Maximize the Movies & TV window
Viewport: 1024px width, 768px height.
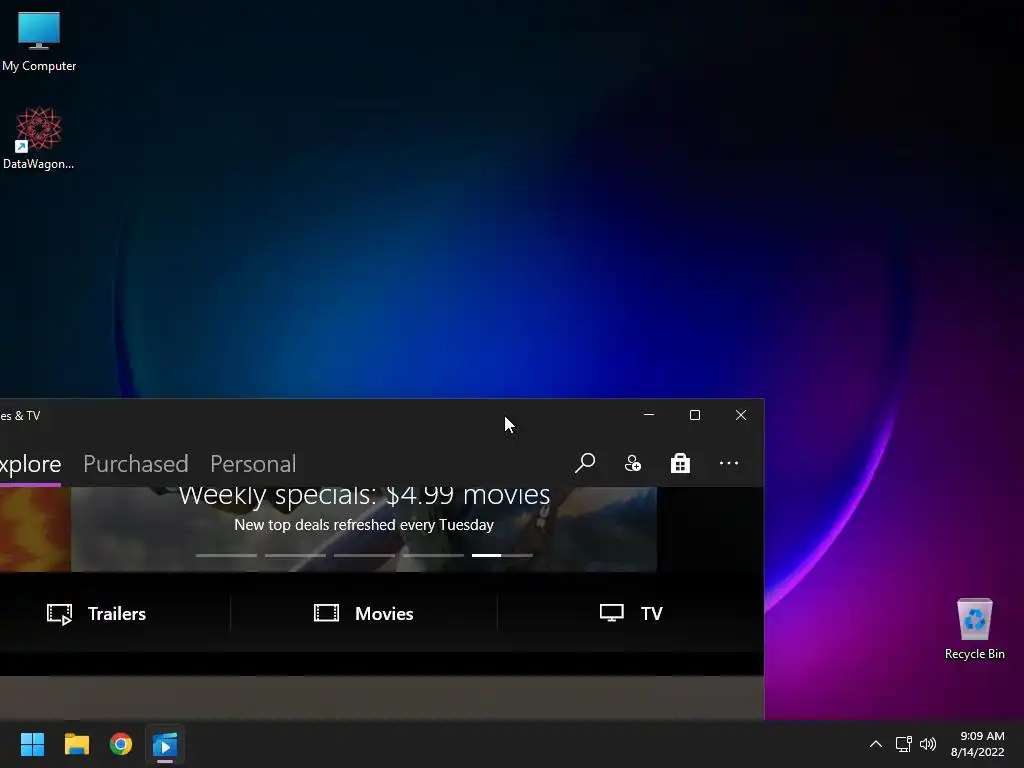(695, 415)
